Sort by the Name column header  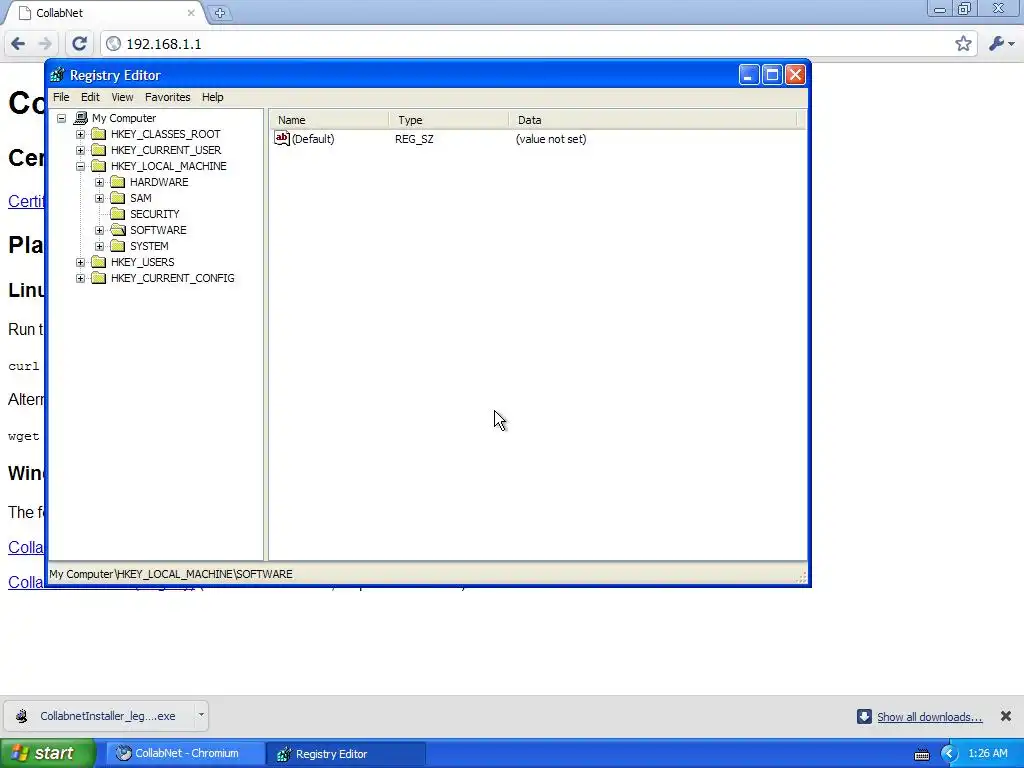tap(330, 120)
